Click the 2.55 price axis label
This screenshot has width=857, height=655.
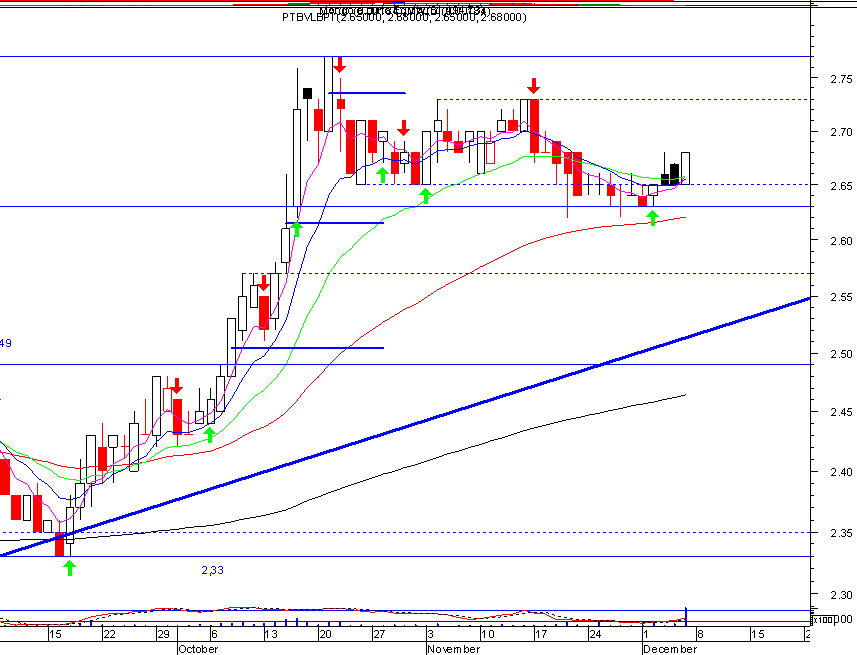click(841, 297)
